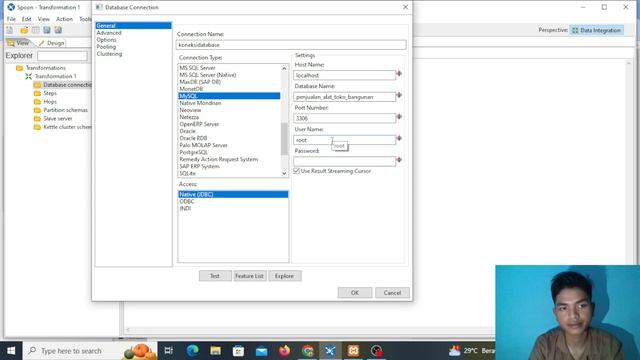Switch to the Design tab
The image size is (640, 360).
coord(52,43)
